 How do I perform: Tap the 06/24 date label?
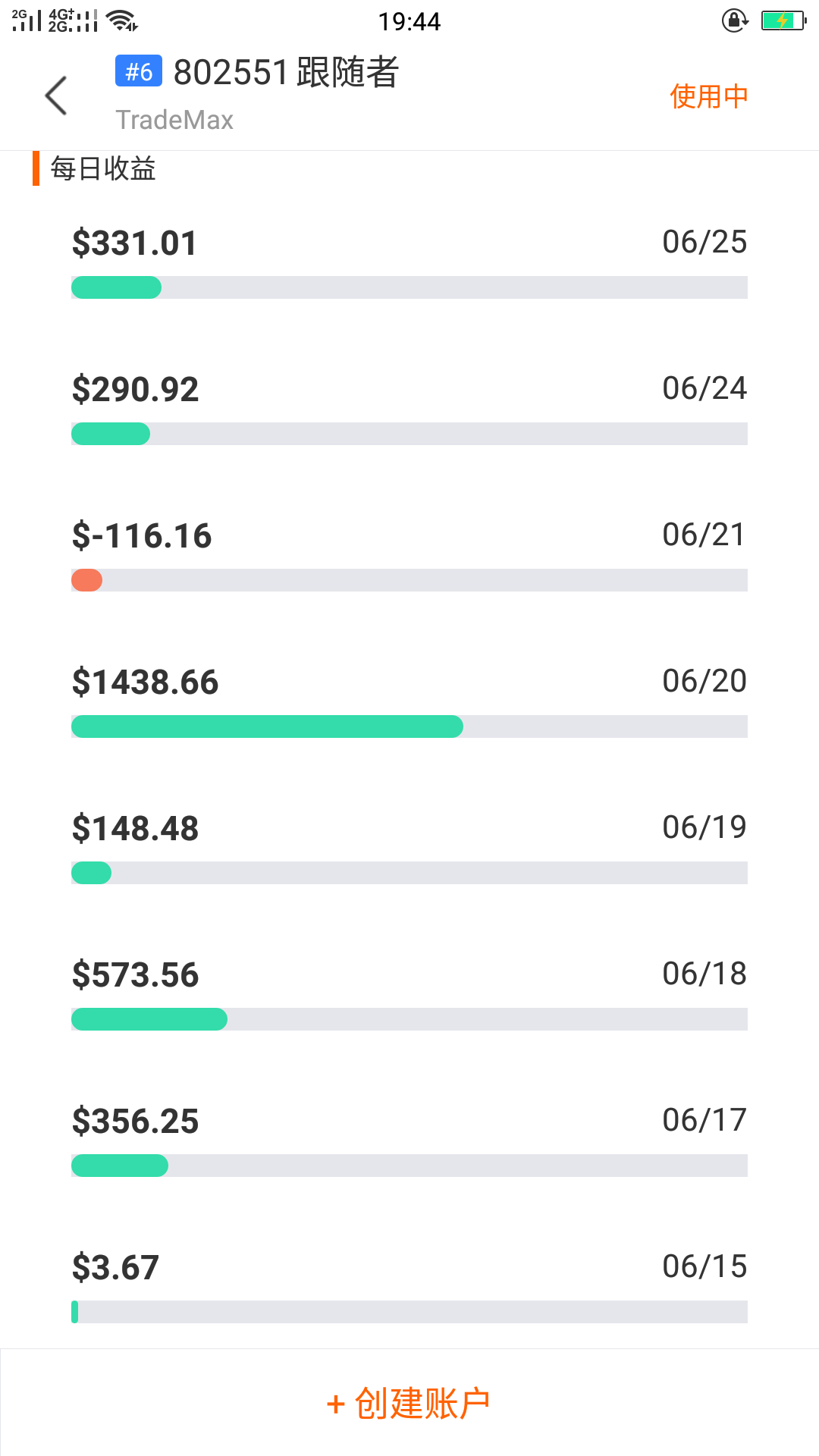[704, 388]
